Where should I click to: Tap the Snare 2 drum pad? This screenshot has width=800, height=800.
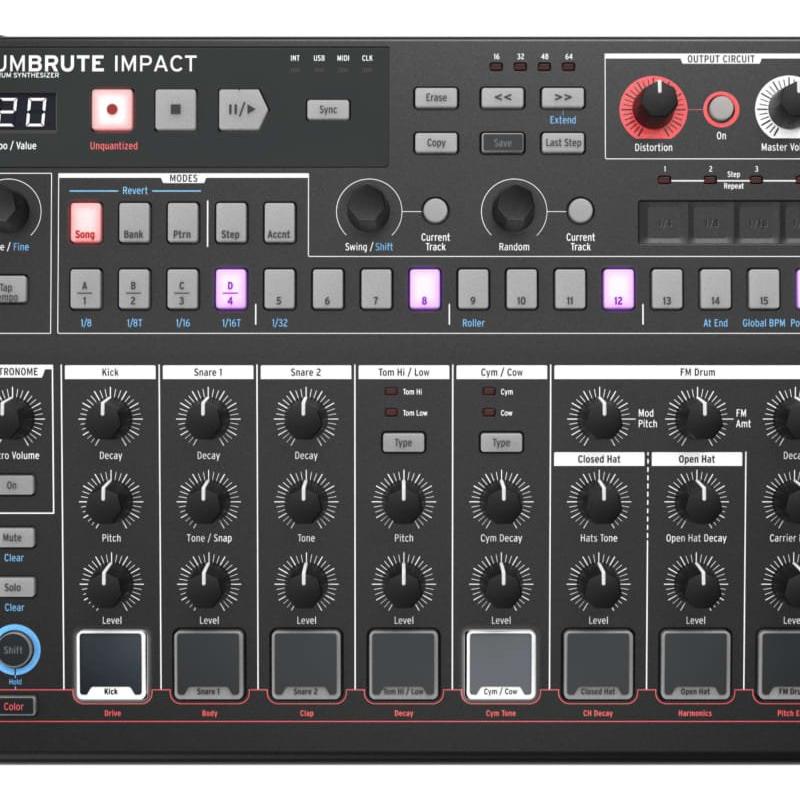pos(306,665)
